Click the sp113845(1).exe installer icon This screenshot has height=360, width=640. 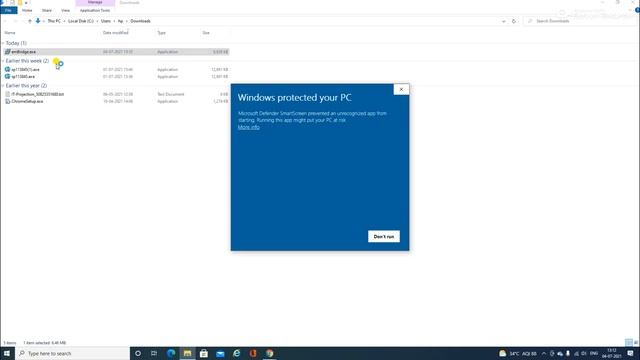7,69
